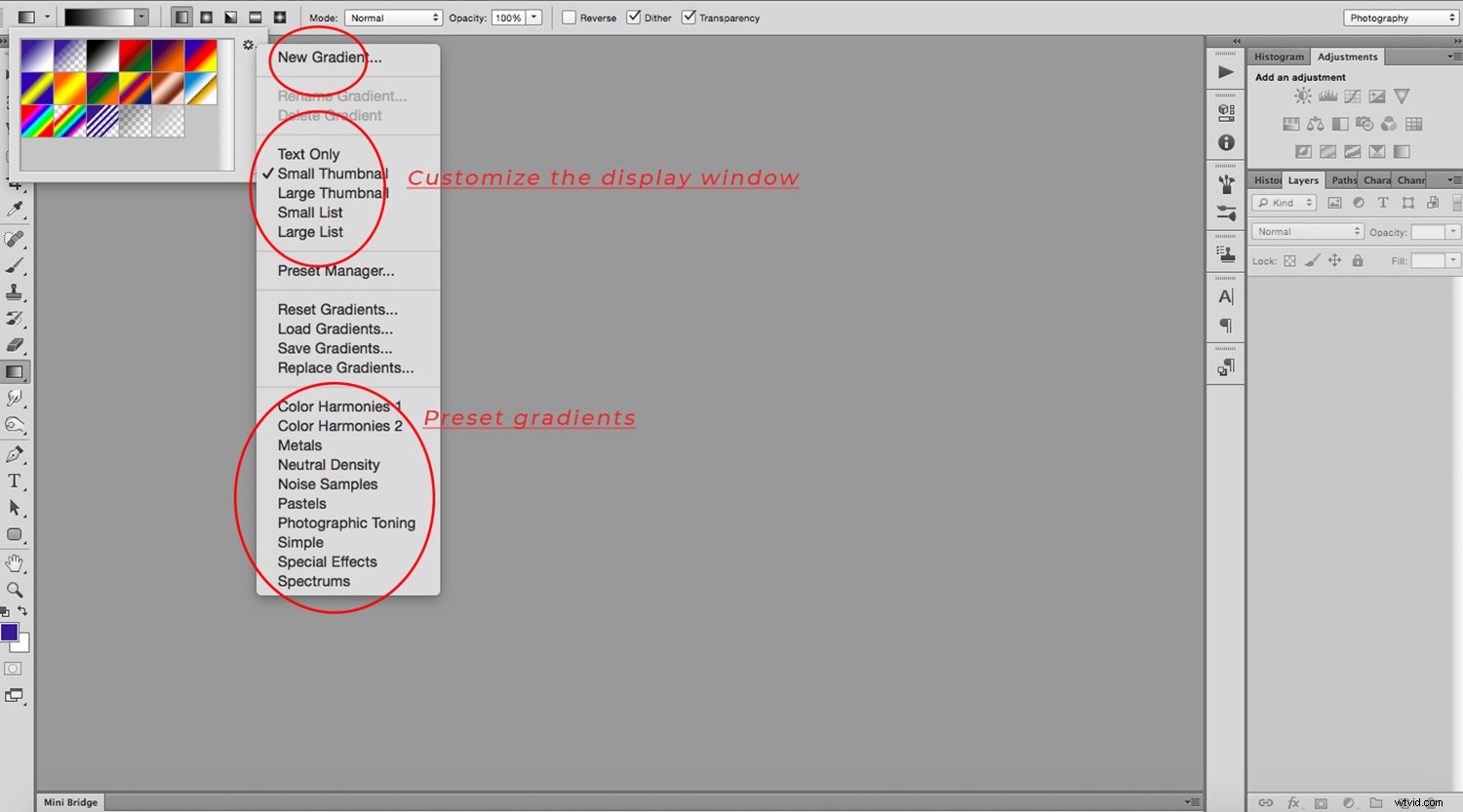
Task: Select the Hand tool
Action: 15,563
